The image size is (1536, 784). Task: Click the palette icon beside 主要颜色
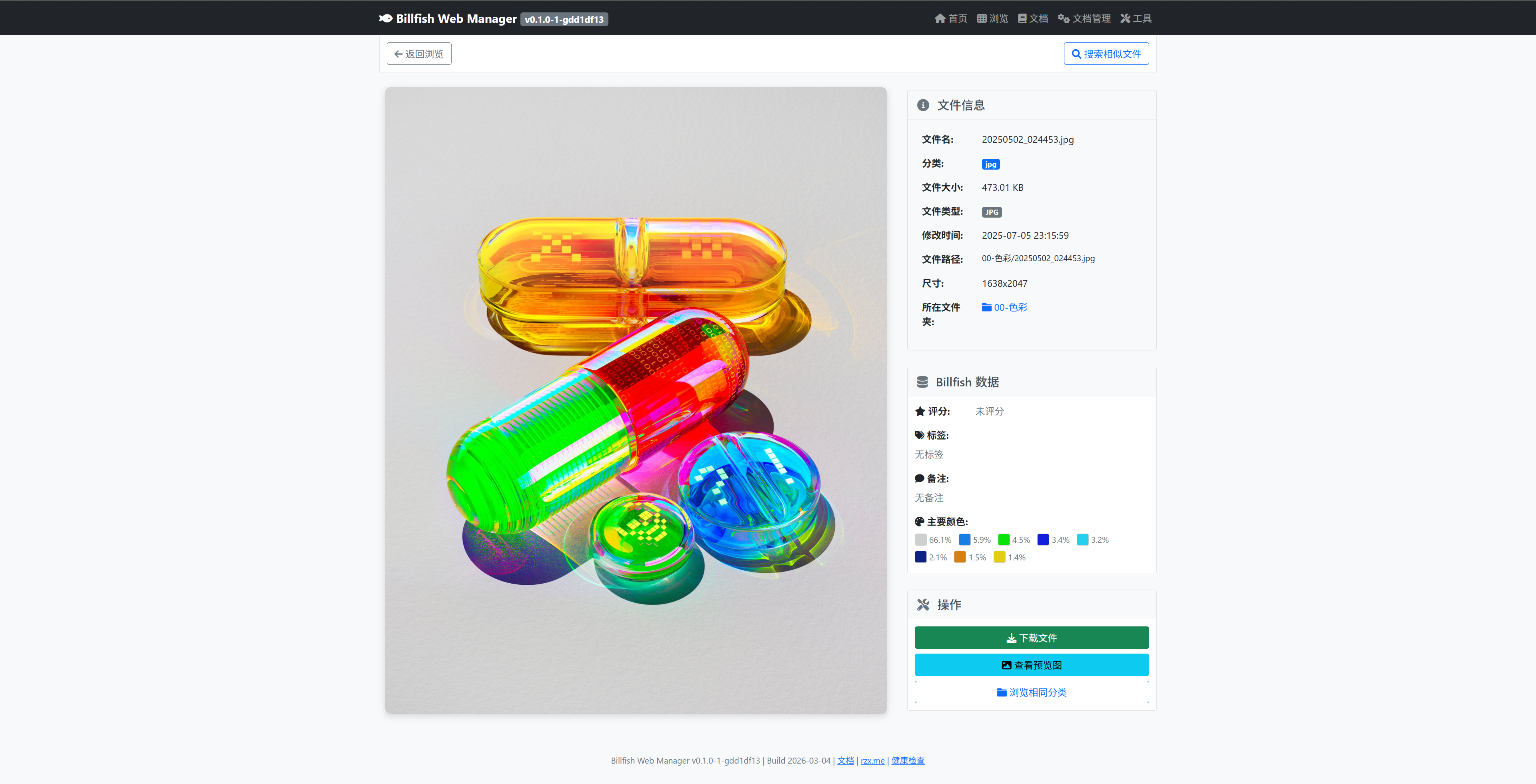(x=920, y=522)
